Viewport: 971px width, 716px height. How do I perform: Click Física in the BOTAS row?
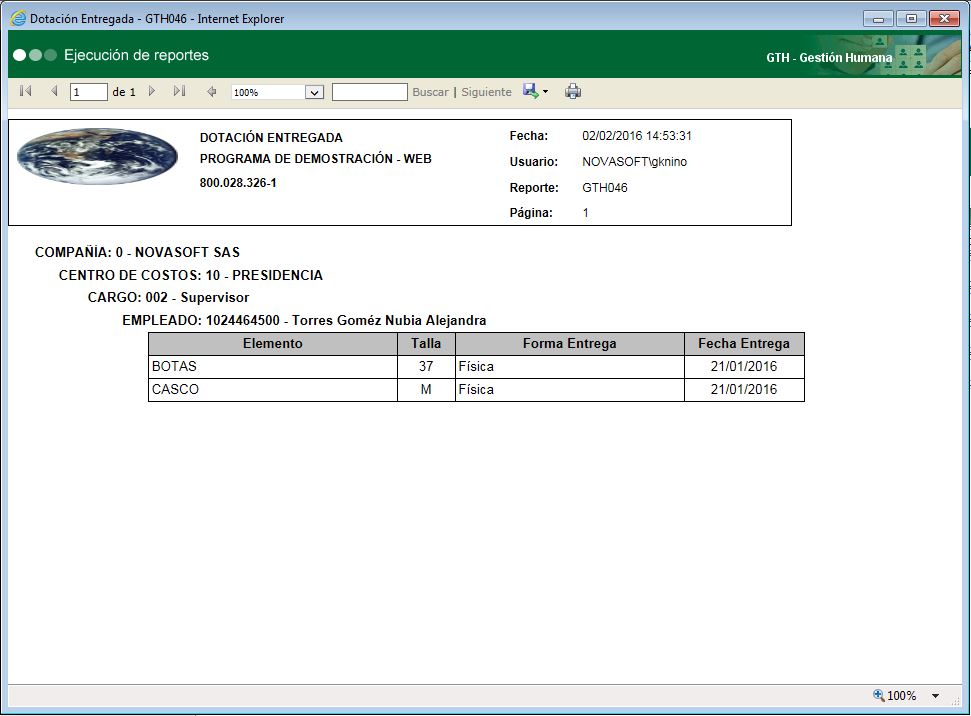(570, 366)
